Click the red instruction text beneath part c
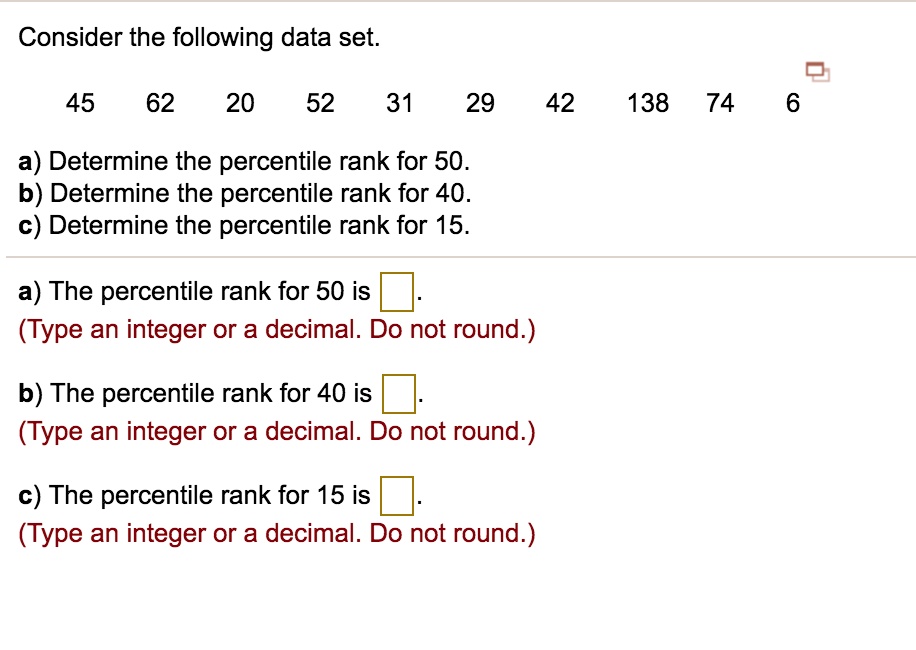916x650 pixels. pos(276,533)
